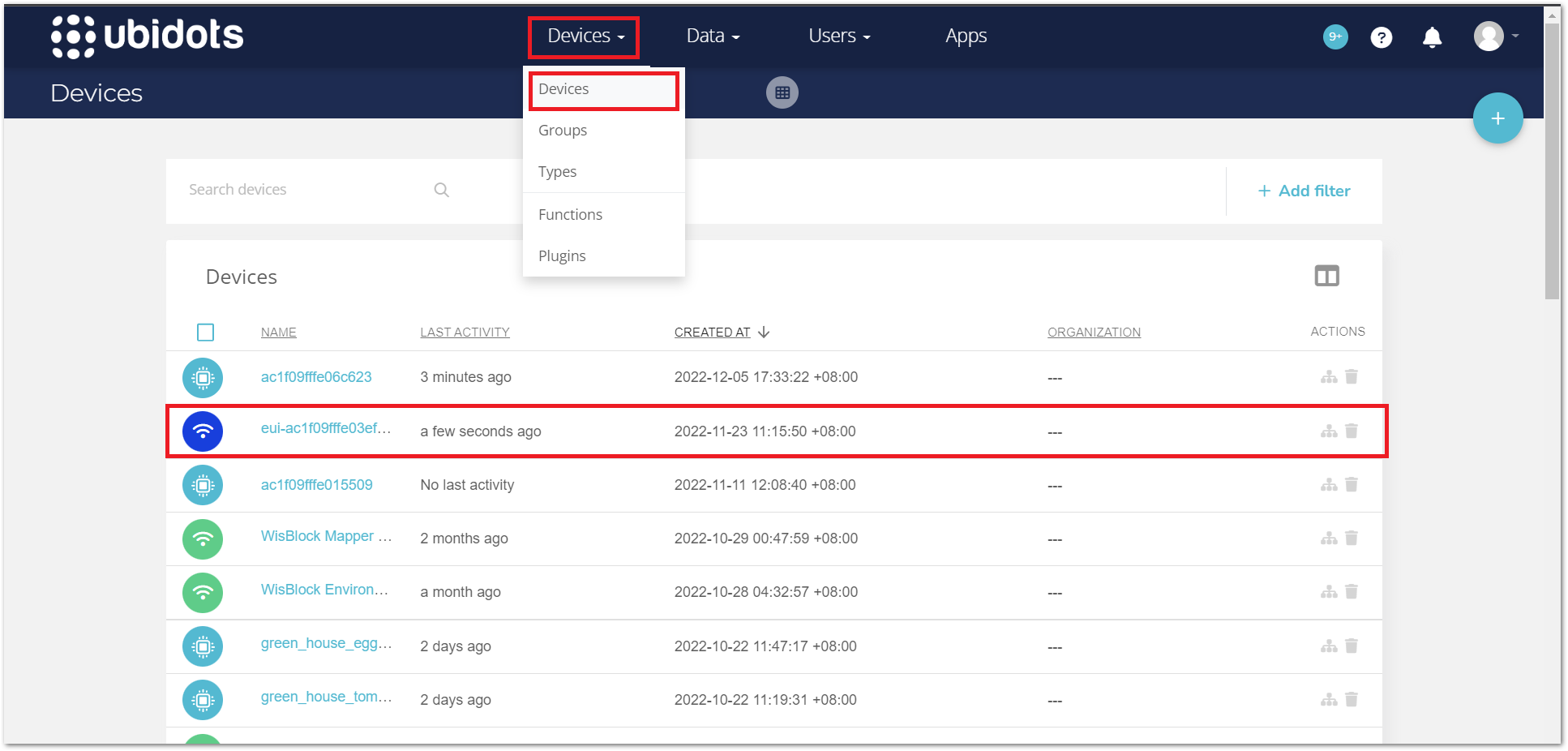Toggle the select-all devices checkbox

tap(205, 332)
